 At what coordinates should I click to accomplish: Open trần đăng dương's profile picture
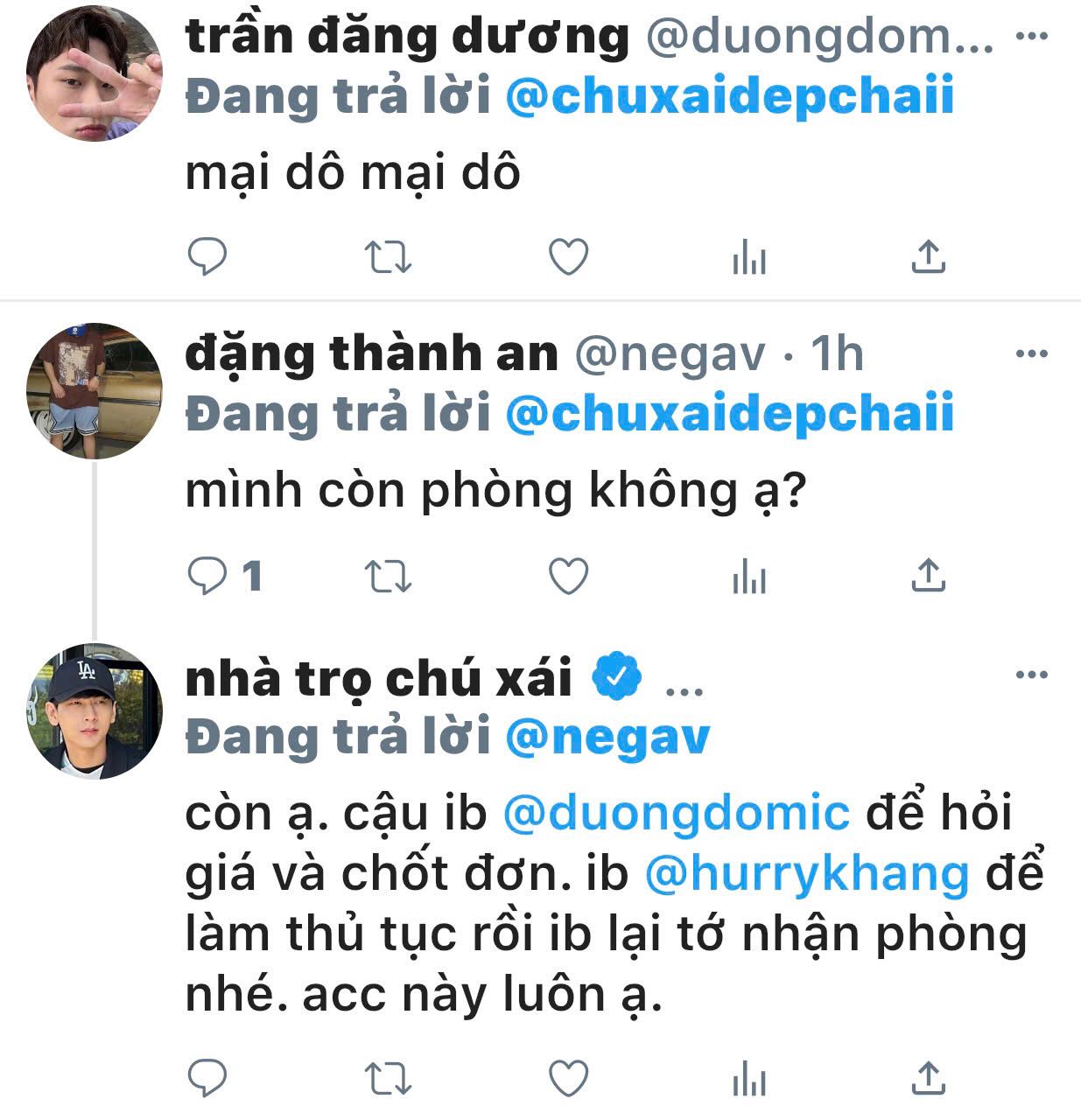[x=95, y=73]
